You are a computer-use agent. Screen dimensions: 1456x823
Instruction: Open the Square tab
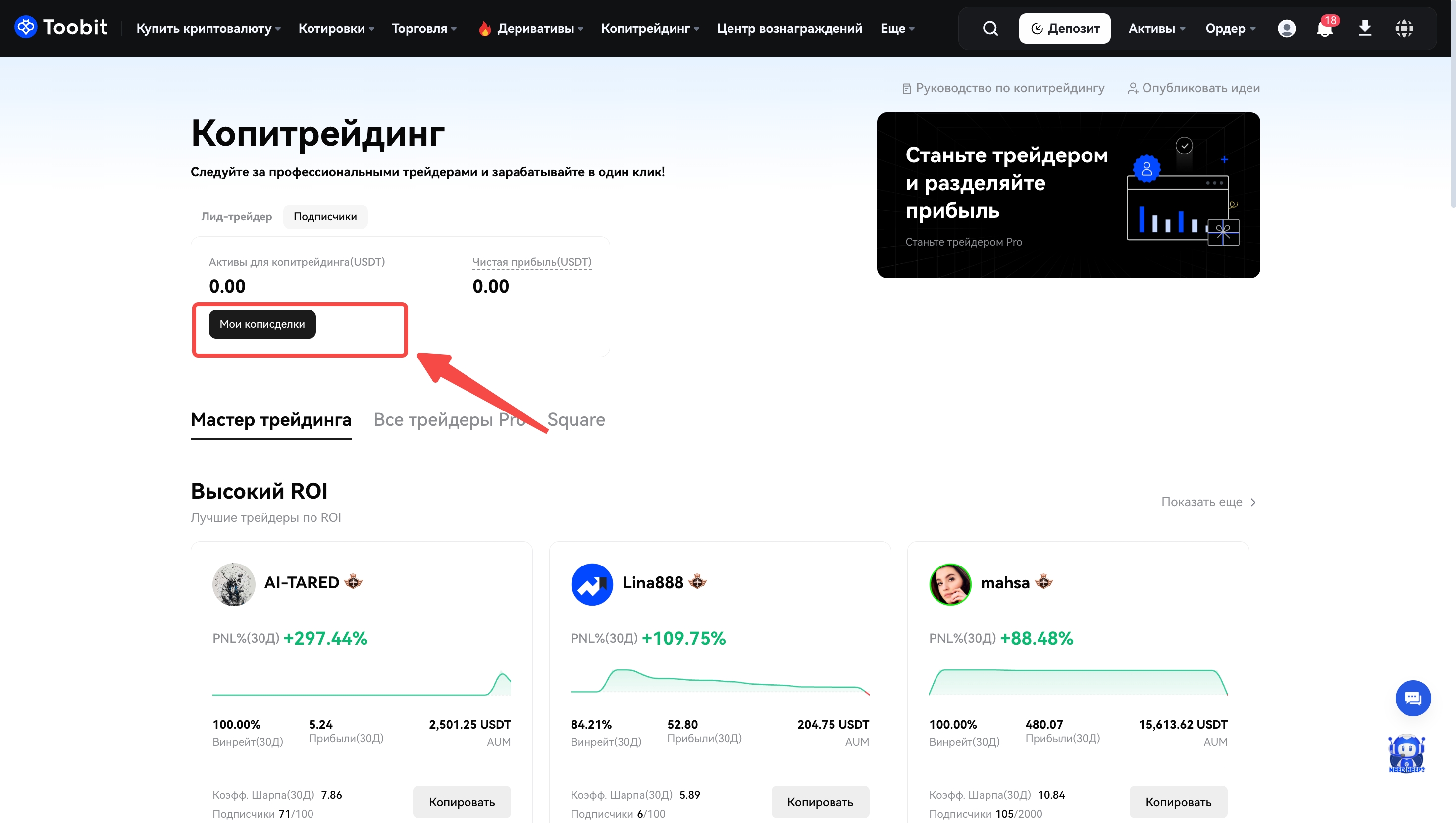pos(575,419)
